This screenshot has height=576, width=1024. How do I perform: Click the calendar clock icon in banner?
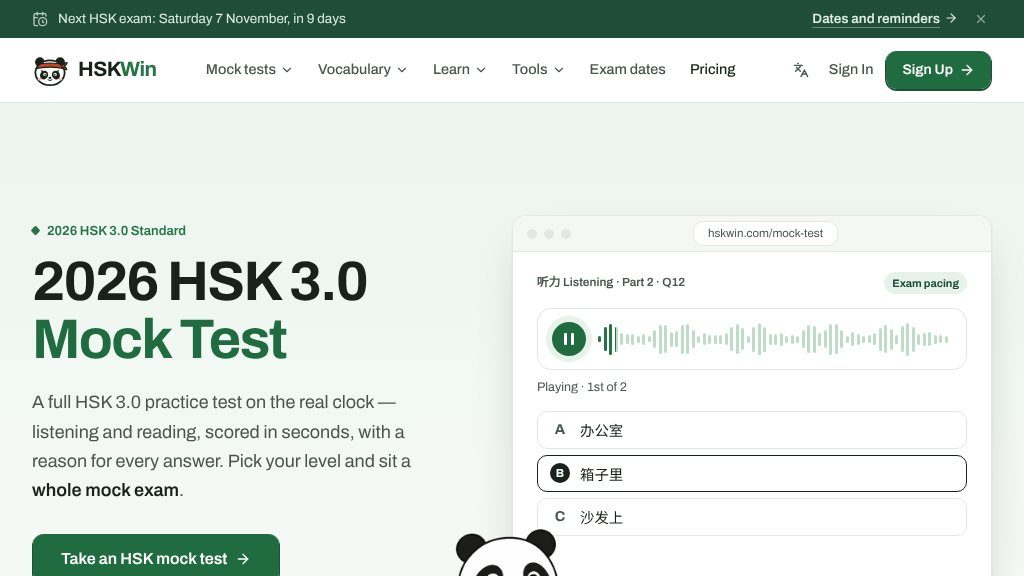click(40, 19)
